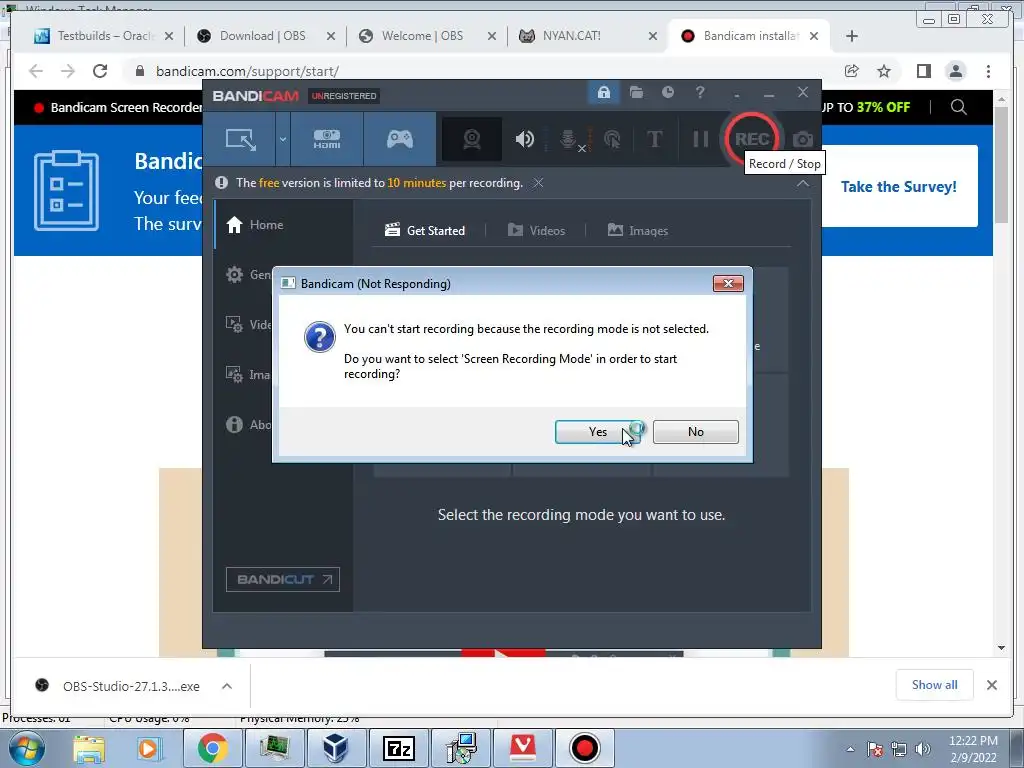Viewport: 1024px width, 768px height.
Task: Open Chrome three-dot menu
Action: pos(988,71)
